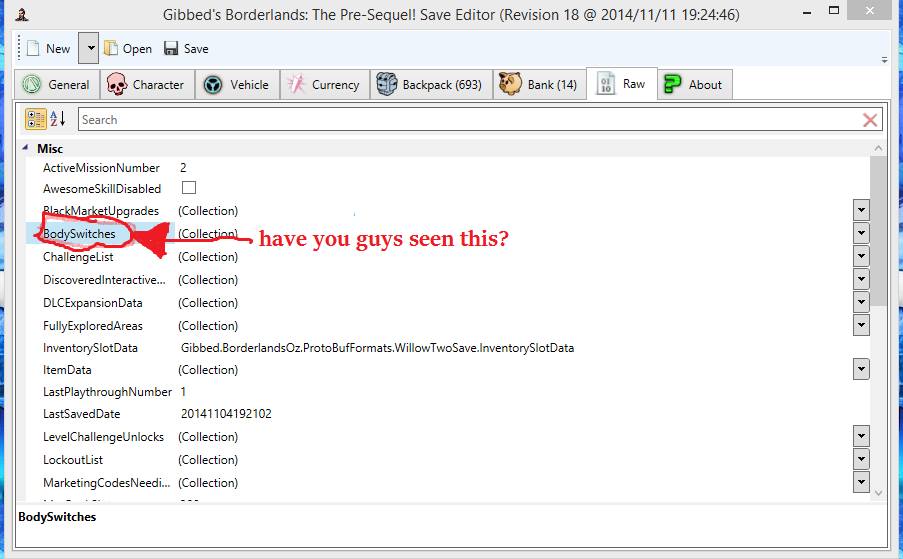Screen dimensions: 903x559
Task: Open the Backpack (693) tab
Action: (x=430, y=85)
